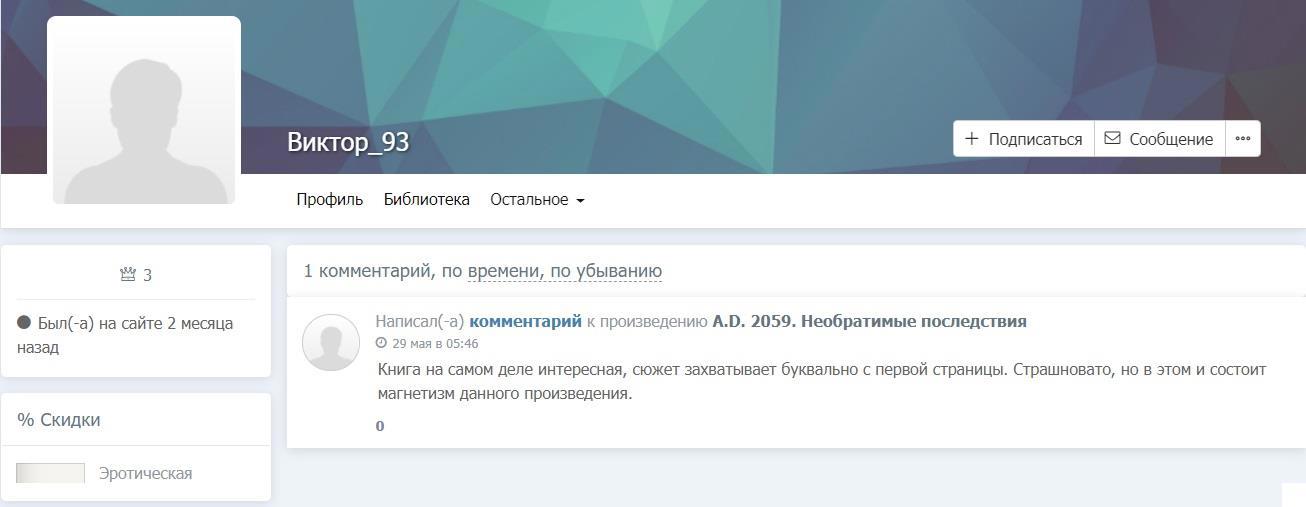This screenshot has height=507, width=1306.
Task: Open the three-dot more options menu
Action: click(1242, 139)
